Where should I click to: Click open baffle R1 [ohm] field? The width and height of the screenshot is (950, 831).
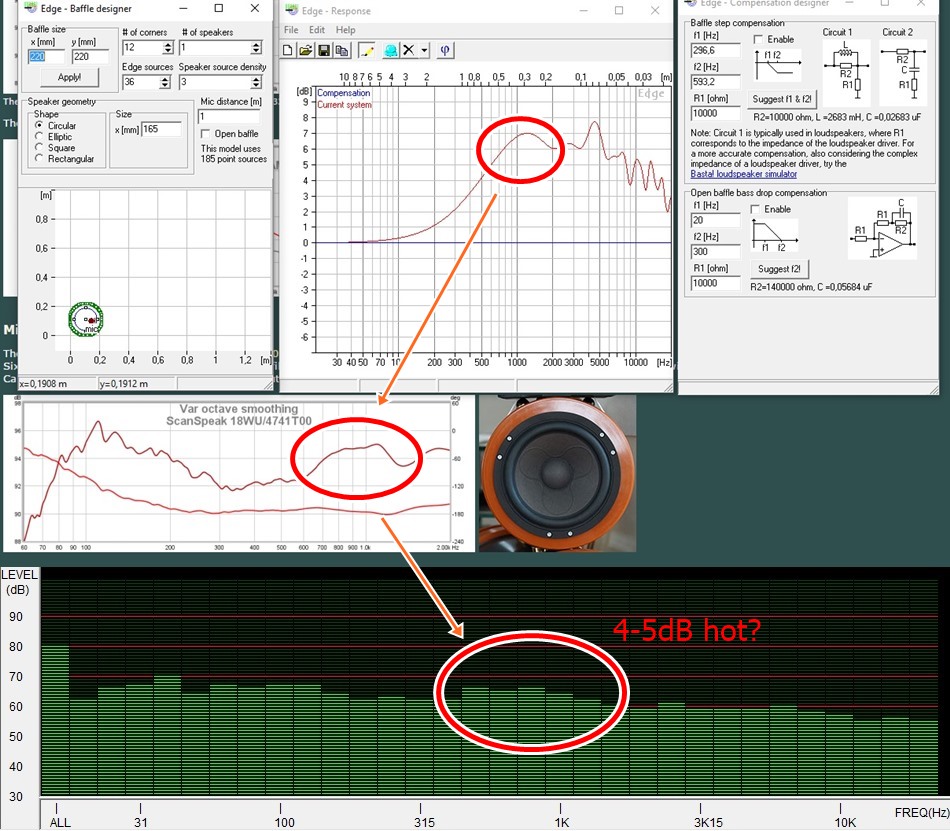tap(716, 283)
